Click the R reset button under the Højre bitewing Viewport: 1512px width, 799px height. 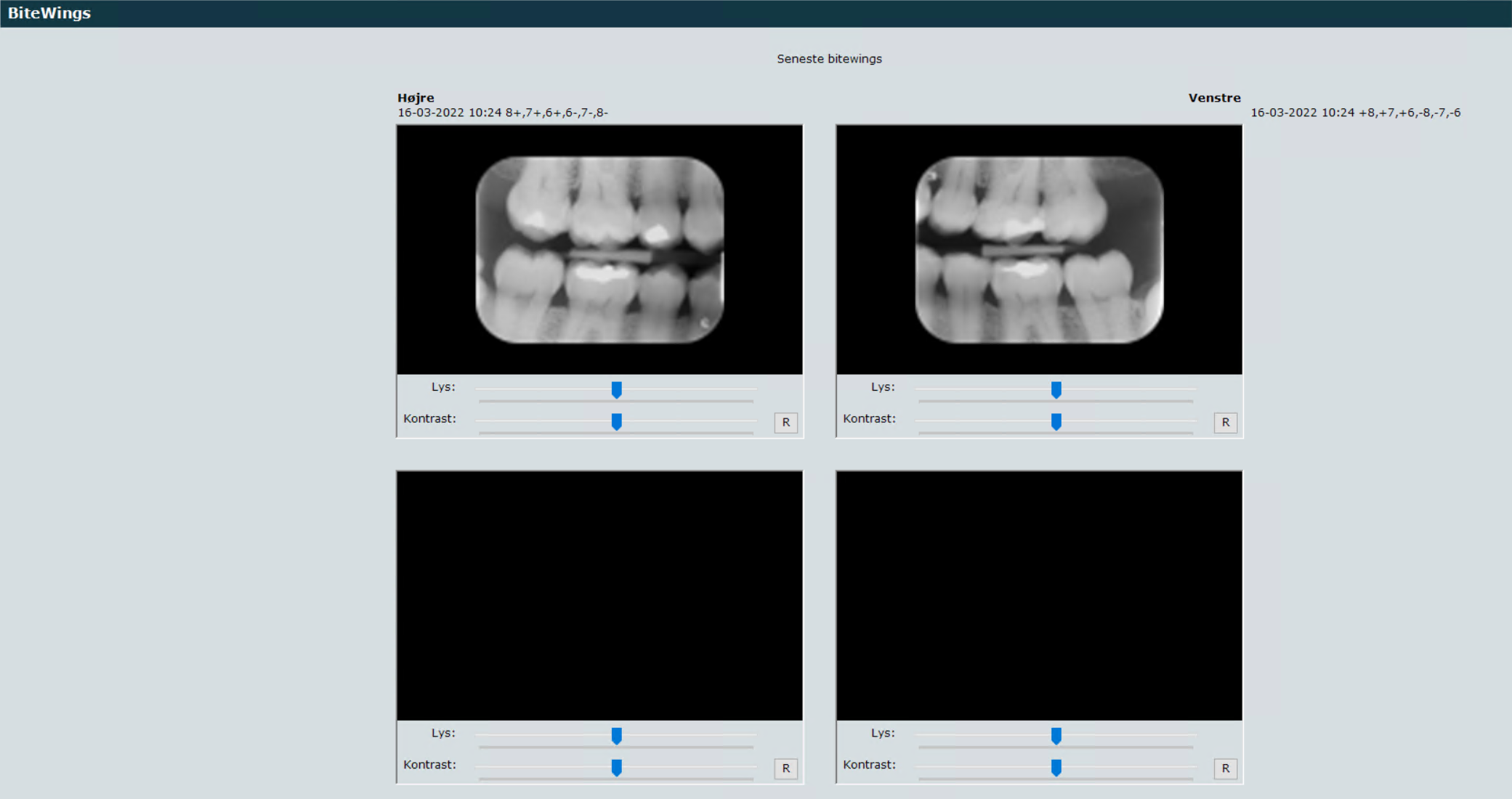(785, 423)
